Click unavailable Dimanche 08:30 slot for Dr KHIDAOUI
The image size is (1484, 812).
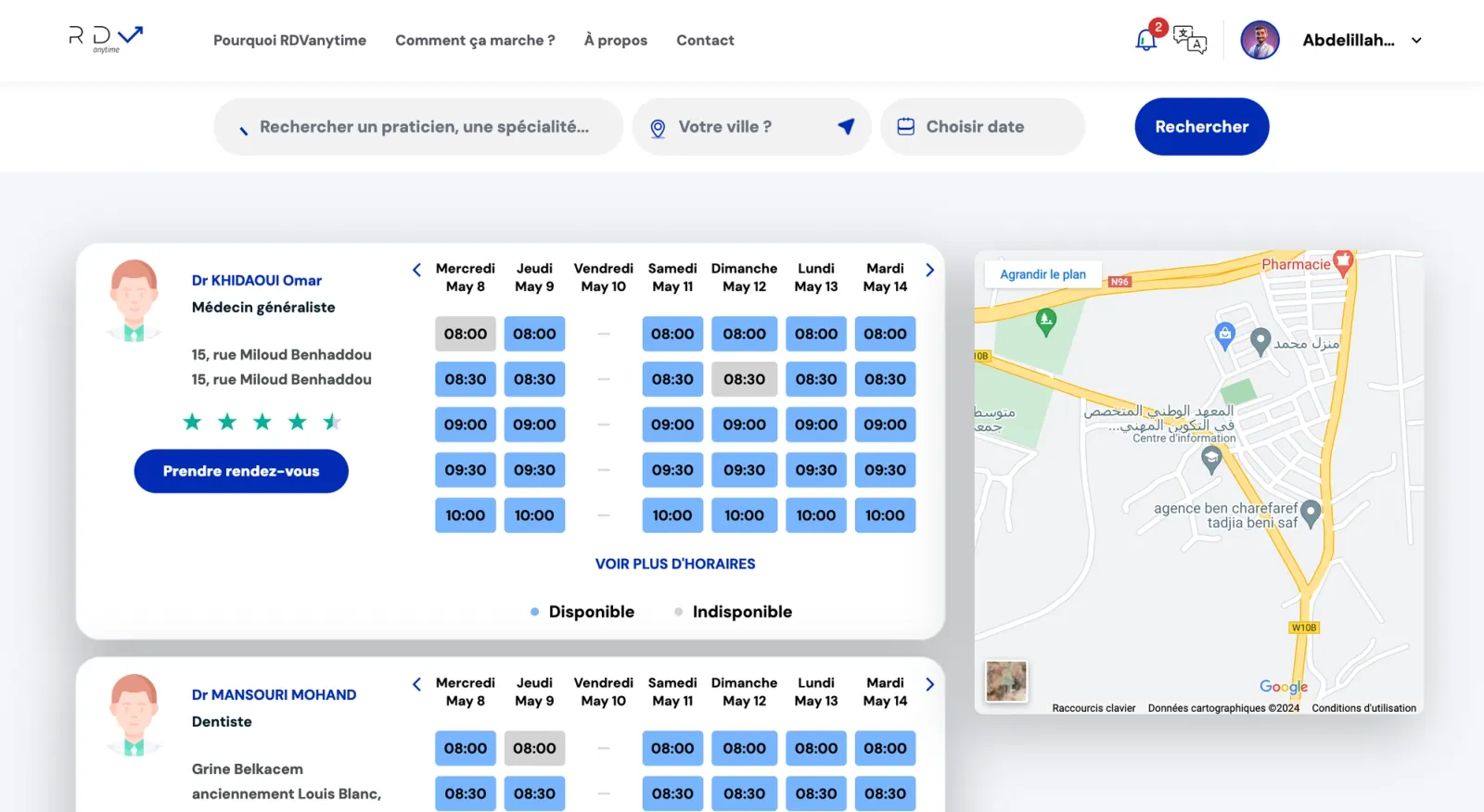click(x=745, y=379)
